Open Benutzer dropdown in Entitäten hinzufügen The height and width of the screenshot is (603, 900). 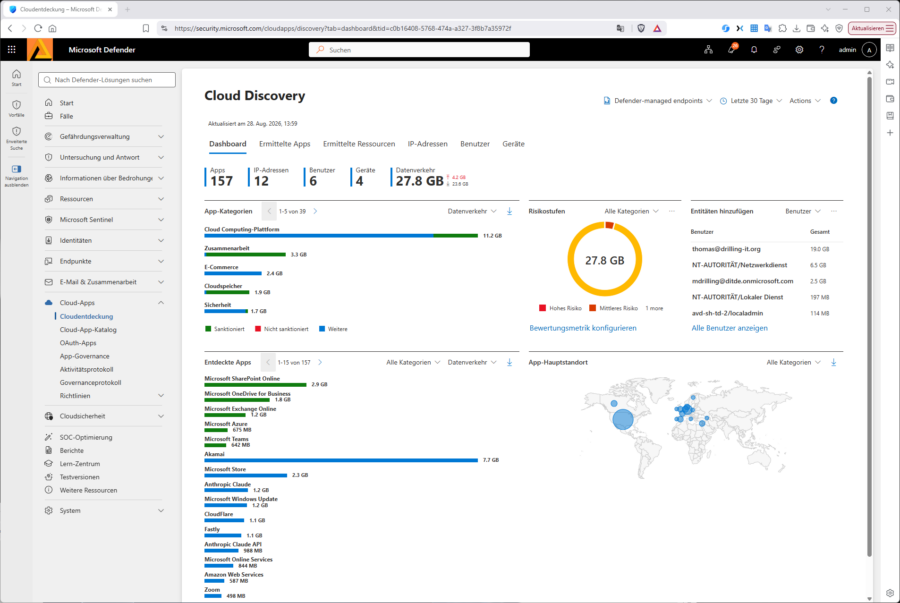point(803,211)
